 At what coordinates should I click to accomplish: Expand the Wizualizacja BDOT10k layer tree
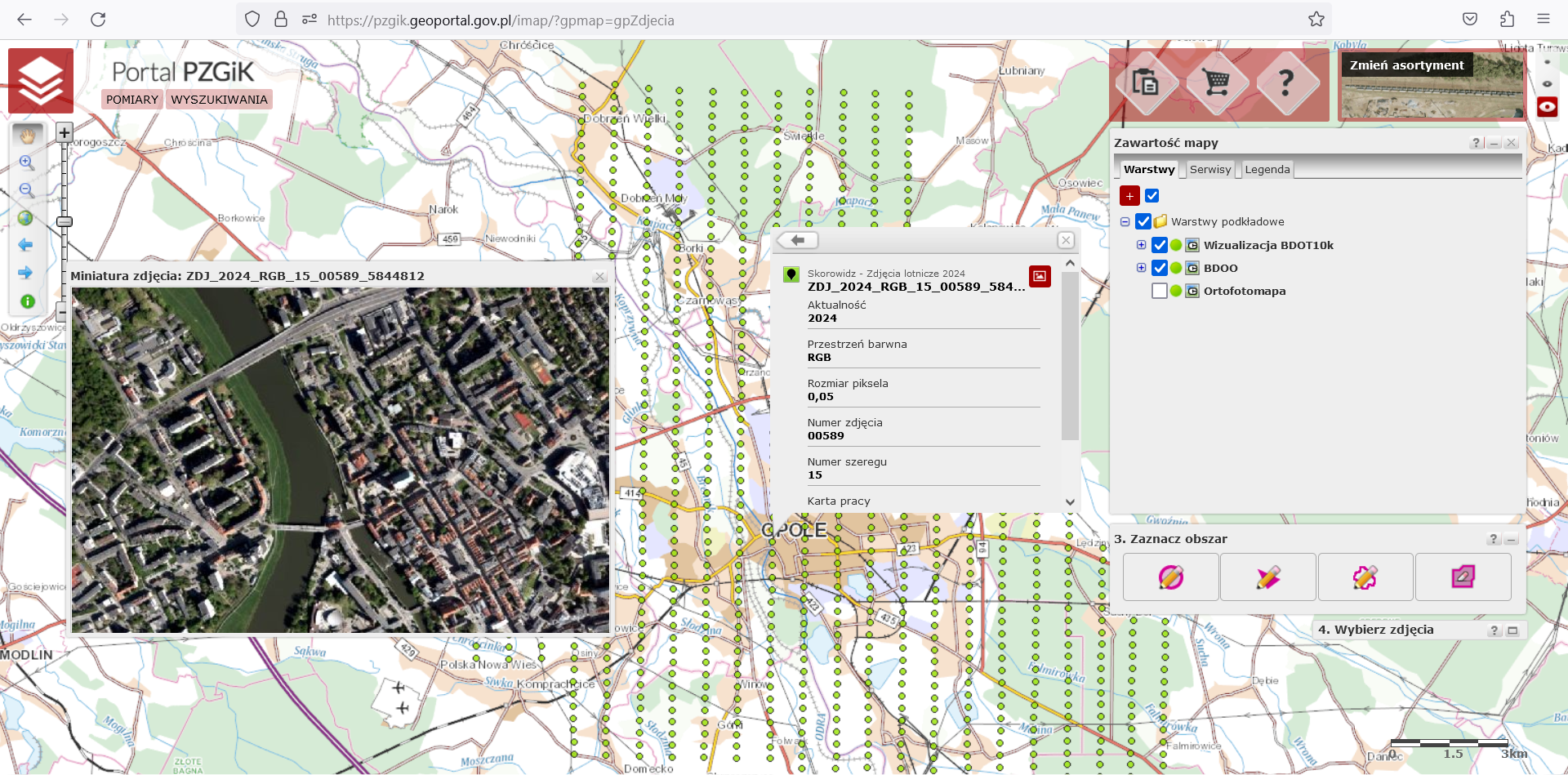(x=1142, y=245)
